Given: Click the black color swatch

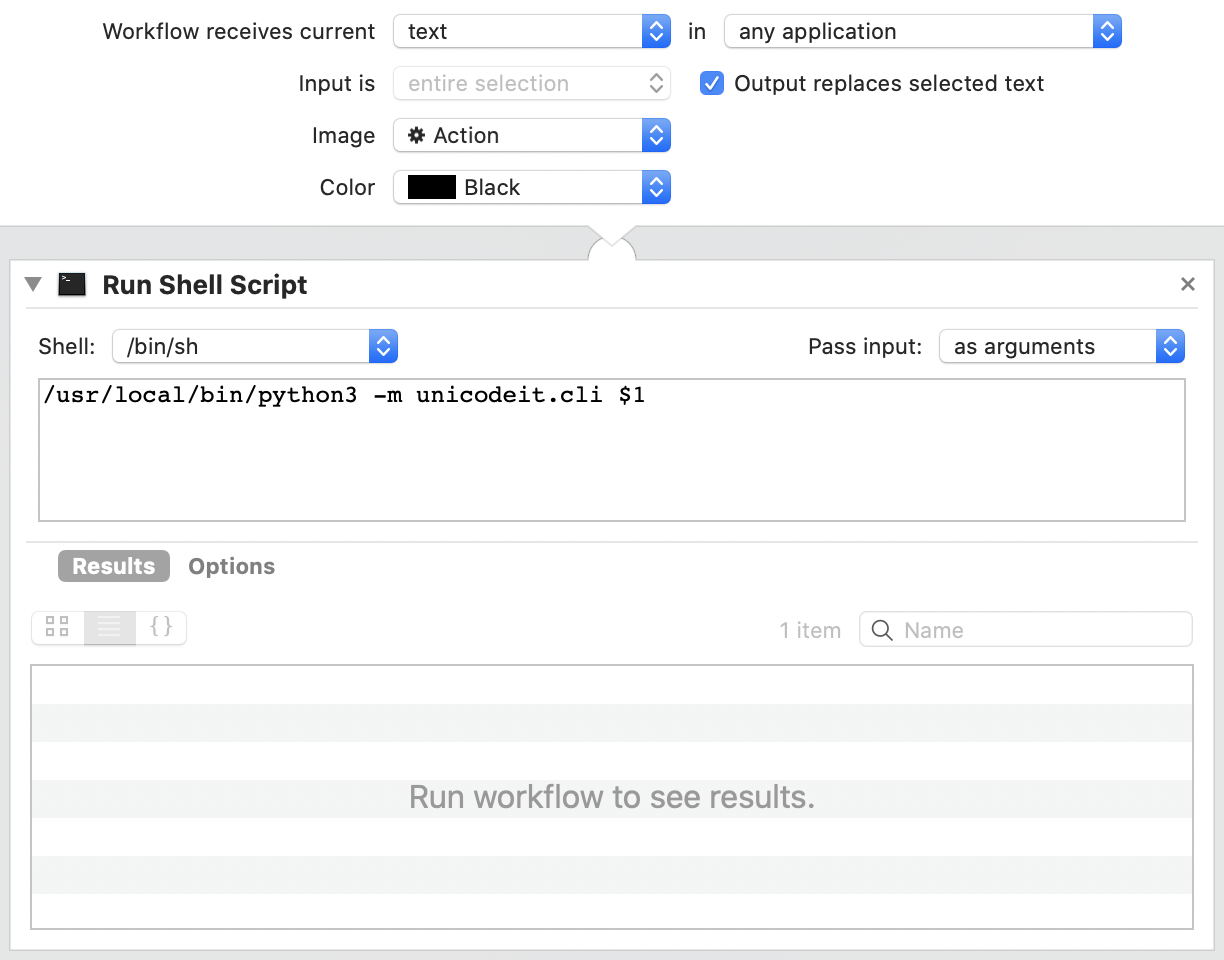Looking at the screenshot, I should (x=432, y=188).
